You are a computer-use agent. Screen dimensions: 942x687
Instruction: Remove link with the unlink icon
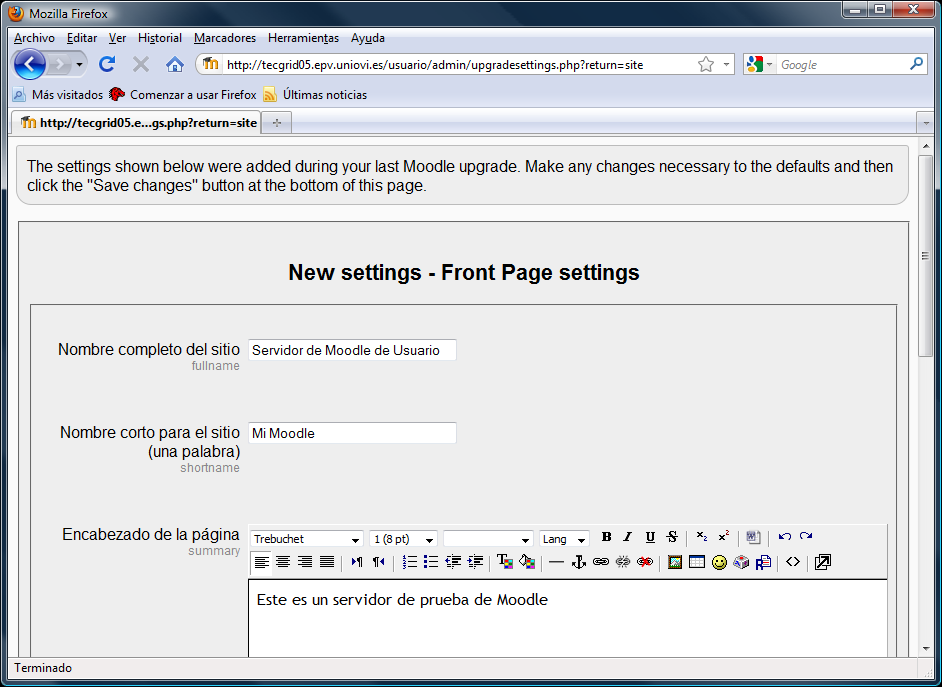623,562
